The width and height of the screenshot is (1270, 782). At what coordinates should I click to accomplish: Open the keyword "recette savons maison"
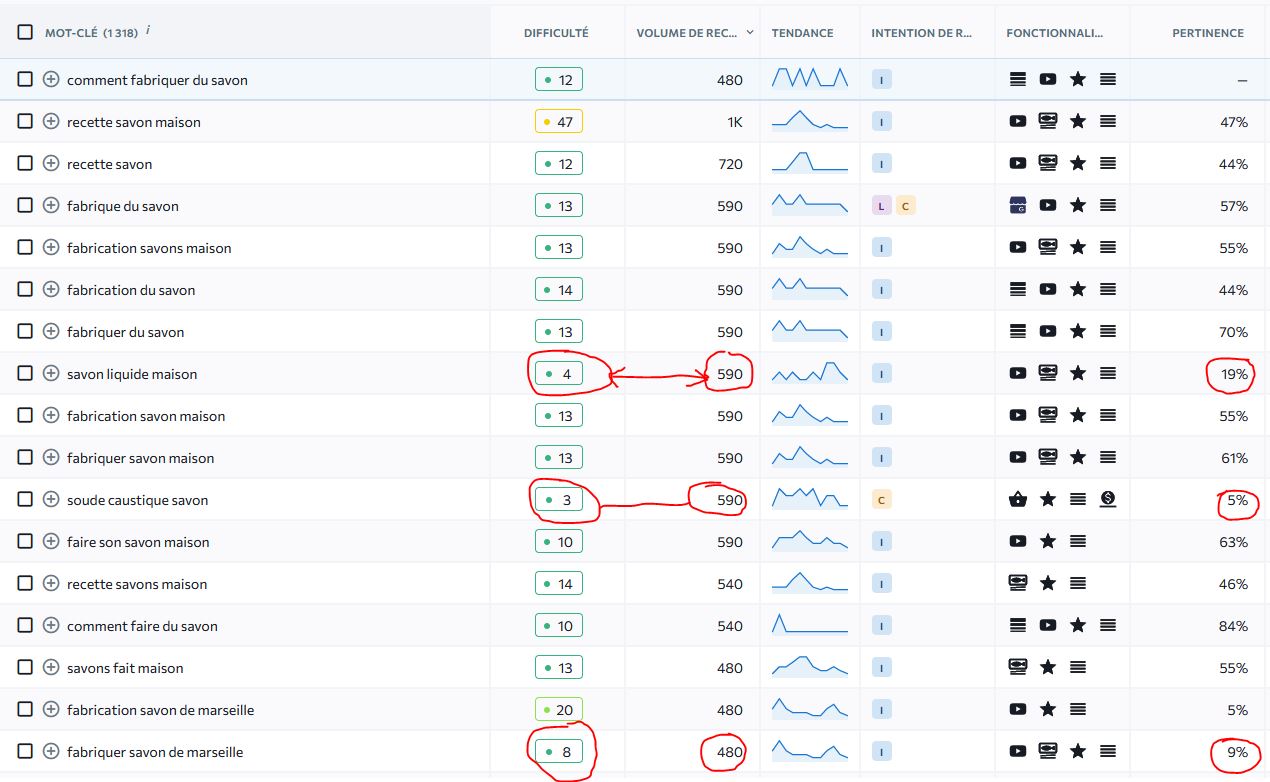pyautogui.click(x=135, y=583)
